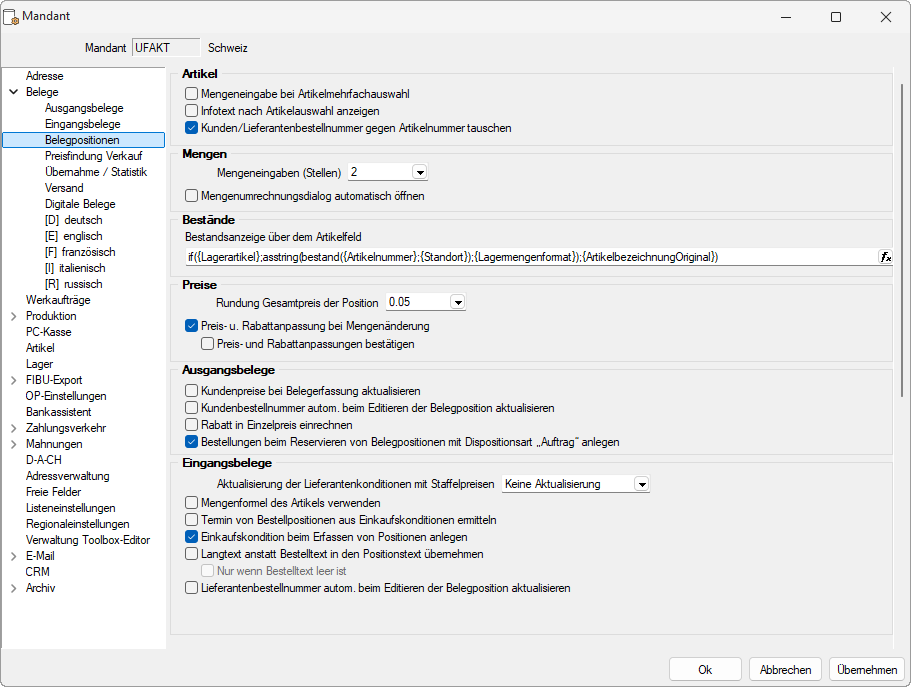Open the formula editor fx icon

885,257
